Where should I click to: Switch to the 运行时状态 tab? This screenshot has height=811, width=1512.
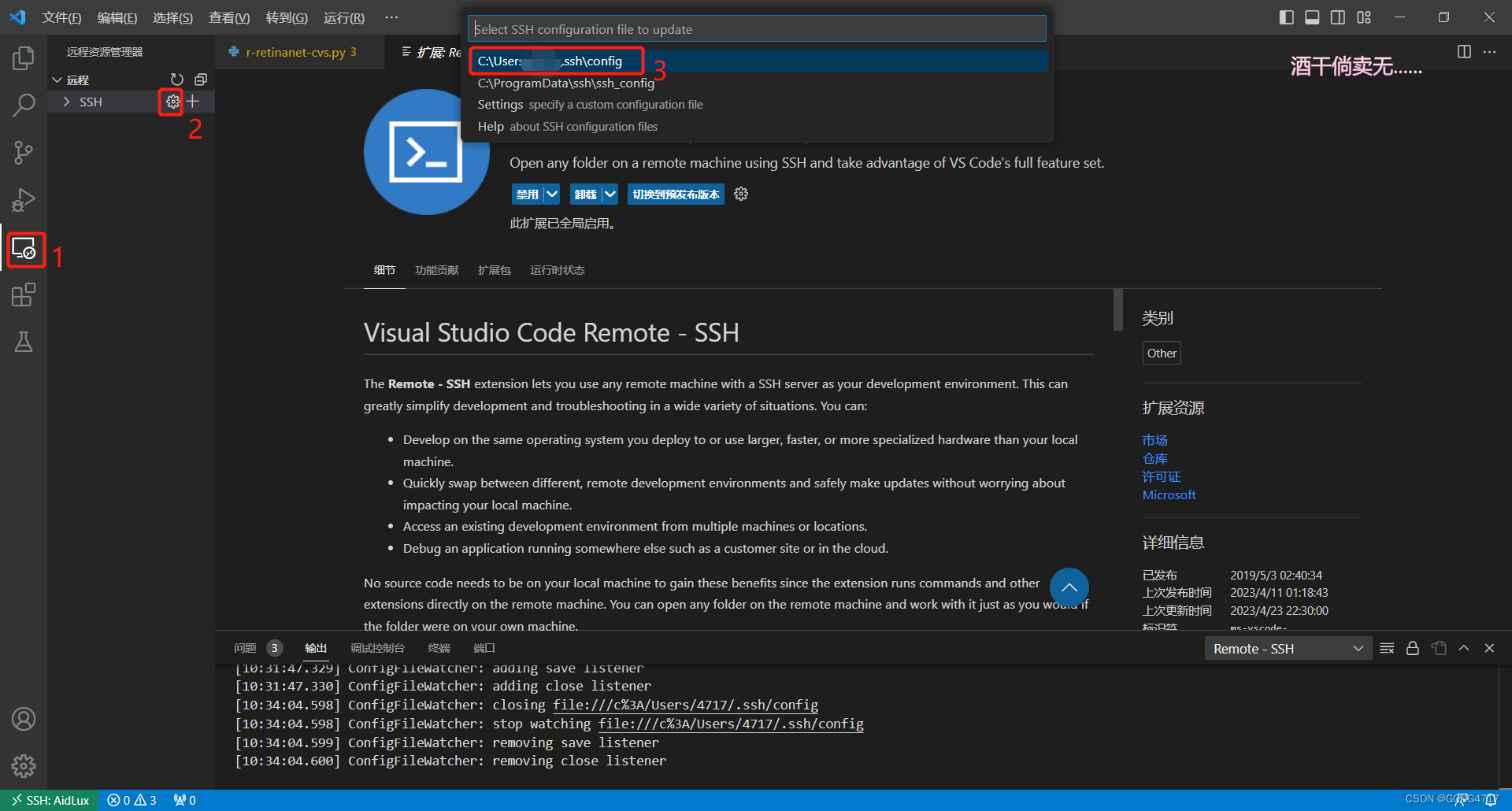(558, 270)
